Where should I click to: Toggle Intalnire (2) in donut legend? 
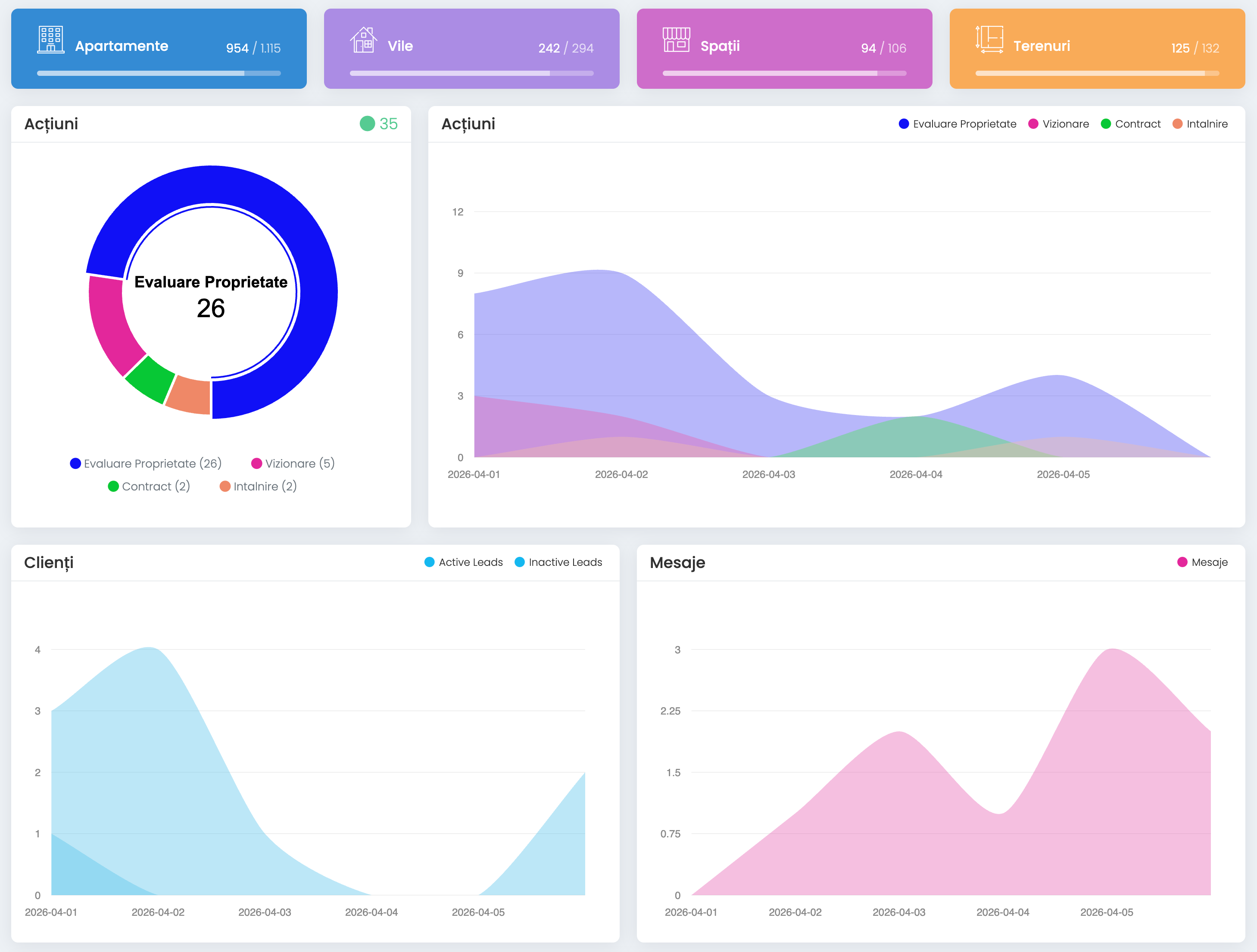point(258,487)
